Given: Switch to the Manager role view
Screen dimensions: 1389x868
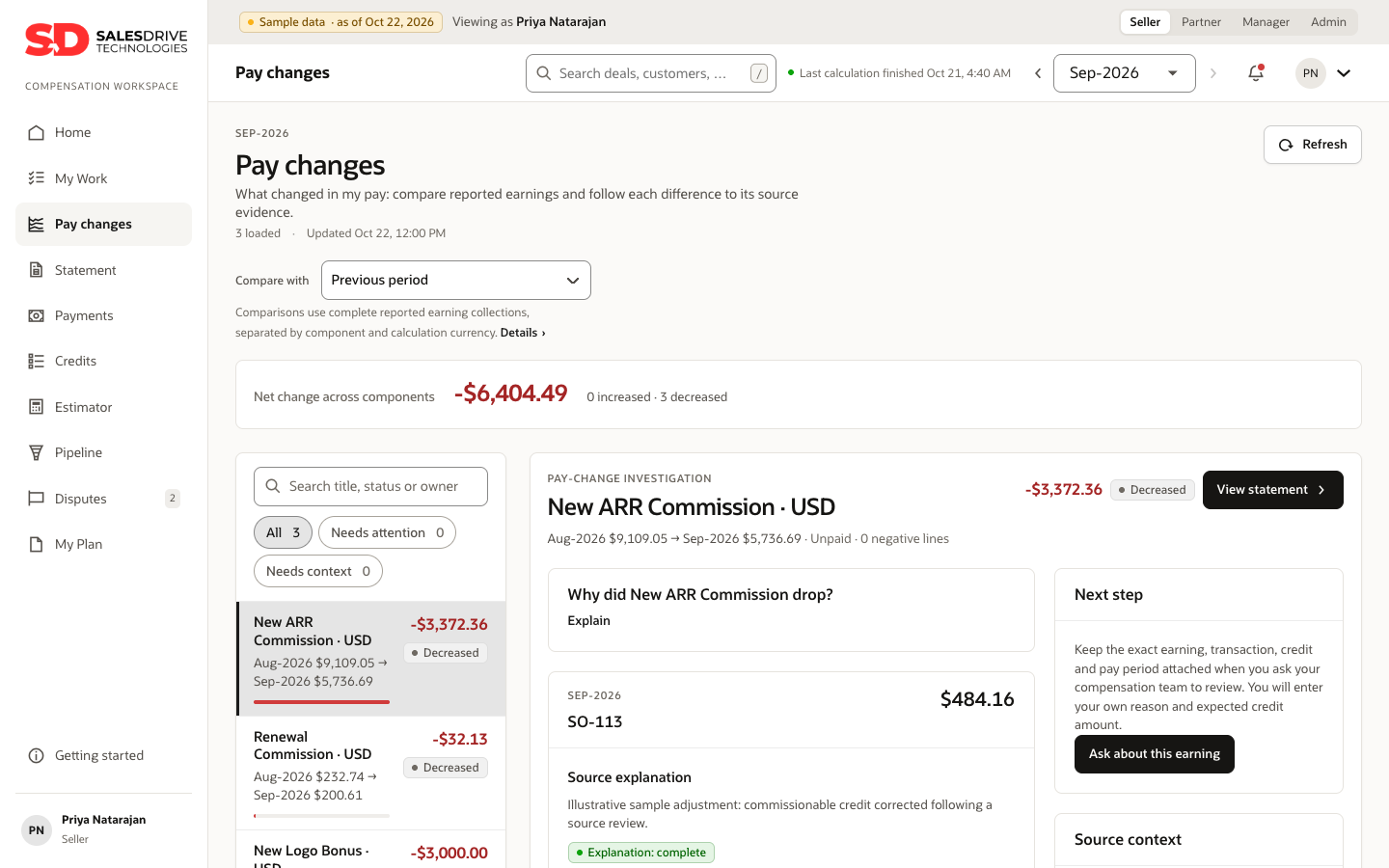Looking at the screenshot, I should [x=1266, y=22].
